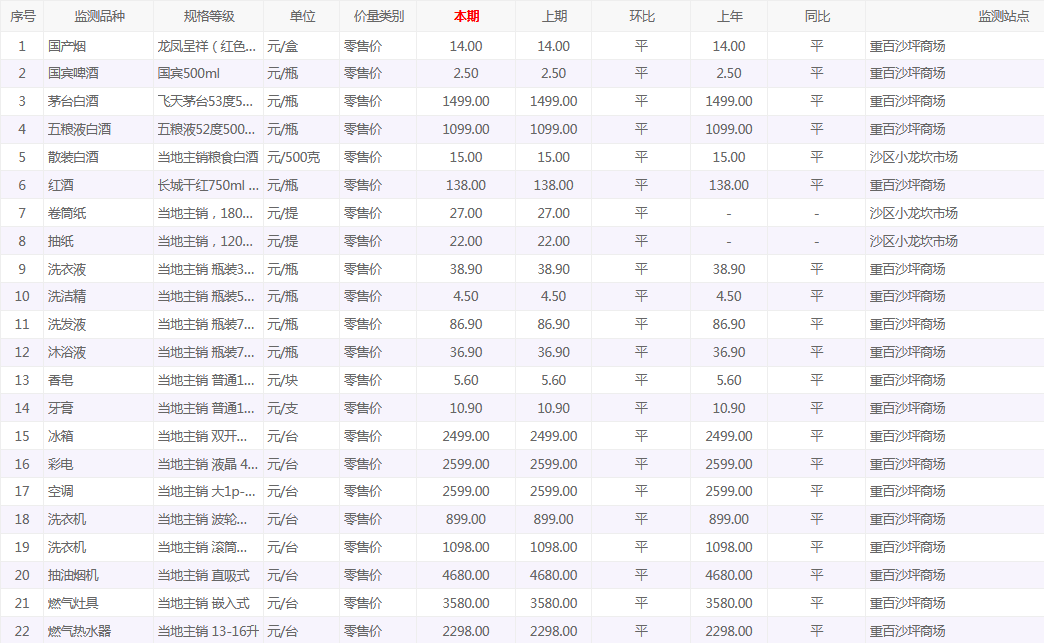
Task: Select the 洗洁精 cell
Action: click(x=67, y=296)
